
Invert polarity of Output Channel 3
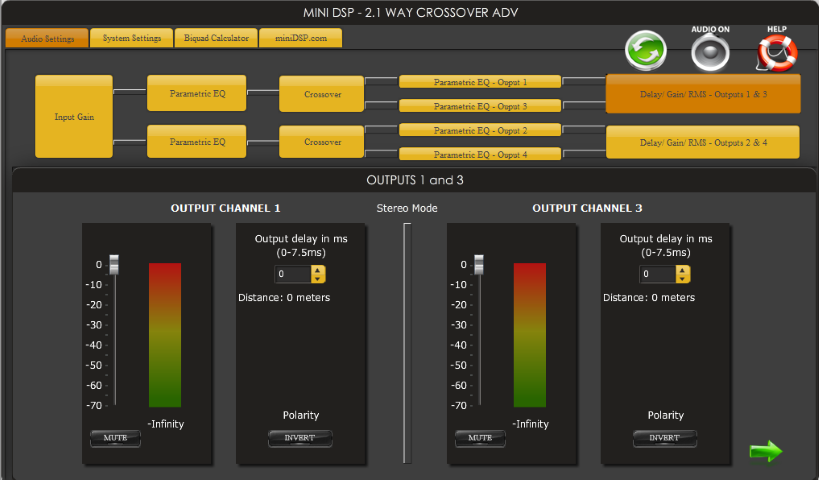[664, 438]
